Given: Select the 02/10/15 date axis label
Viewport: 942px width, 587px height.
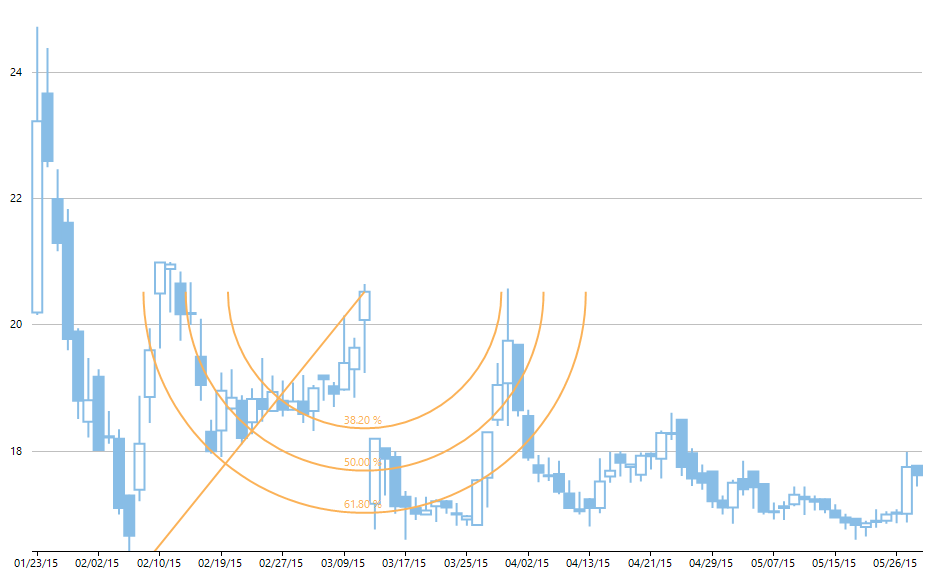Looking at the screenshot, I should click(x=159, y=564).
